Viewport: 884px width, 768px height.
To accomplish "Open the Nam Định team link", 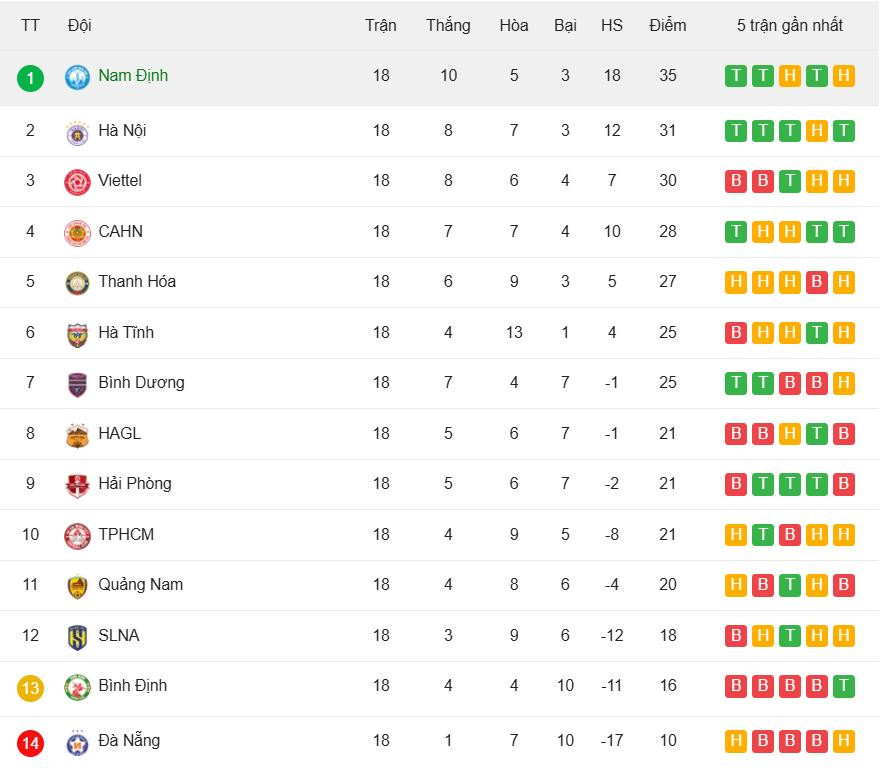I will (x=133, y=76).
